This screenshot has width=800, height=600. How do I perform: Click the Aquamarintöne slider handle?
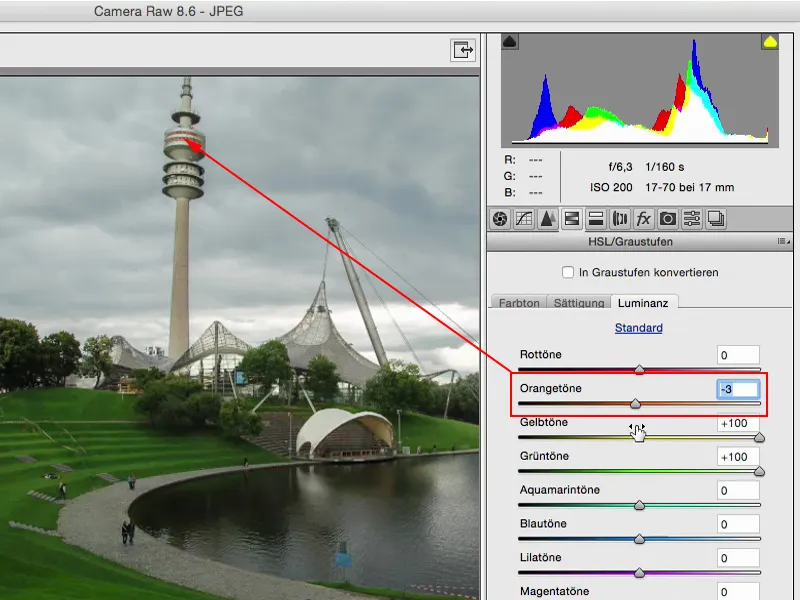(639, 505)
